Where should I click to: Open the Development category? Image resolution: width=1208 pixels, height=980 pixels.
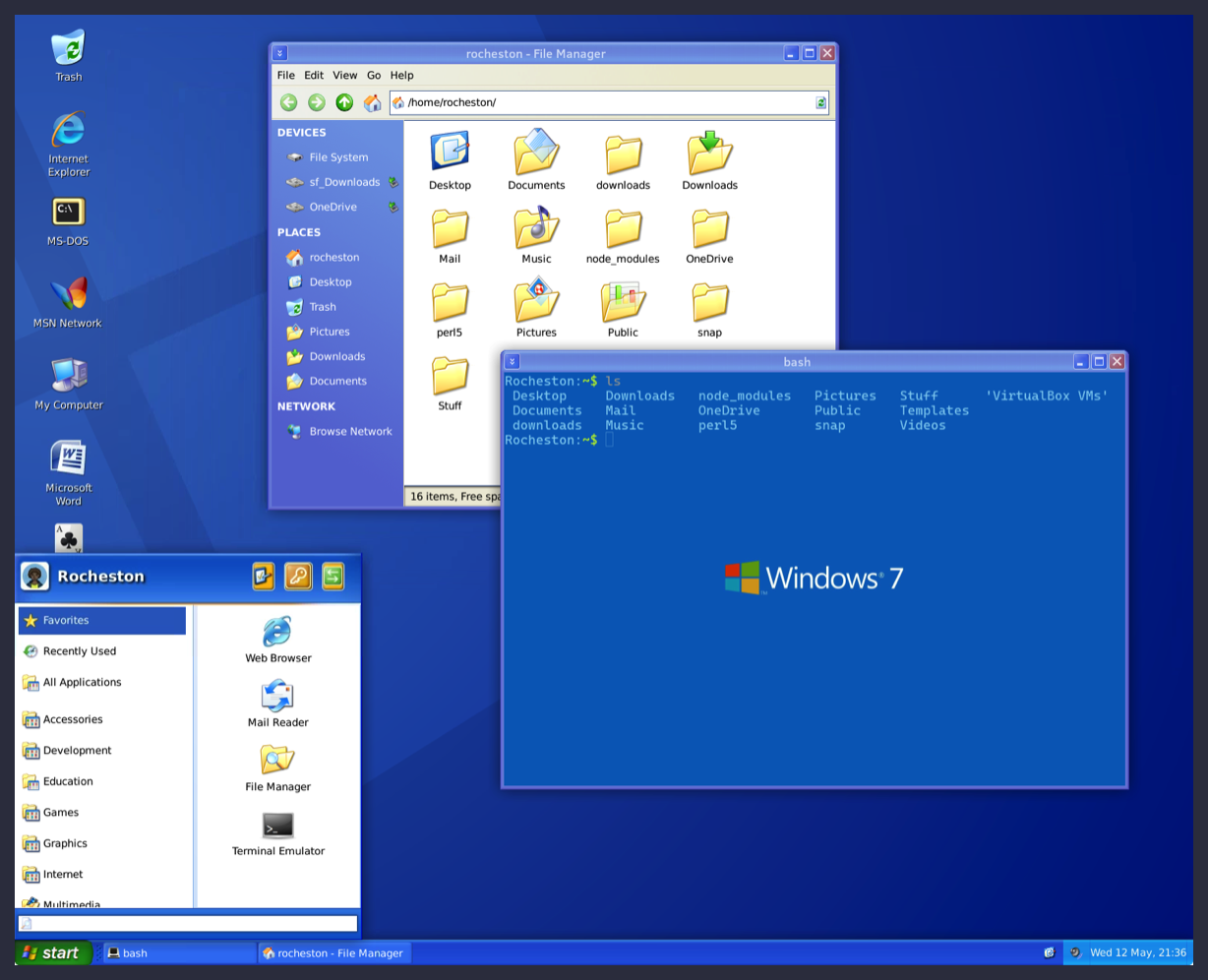click(102, 751)
